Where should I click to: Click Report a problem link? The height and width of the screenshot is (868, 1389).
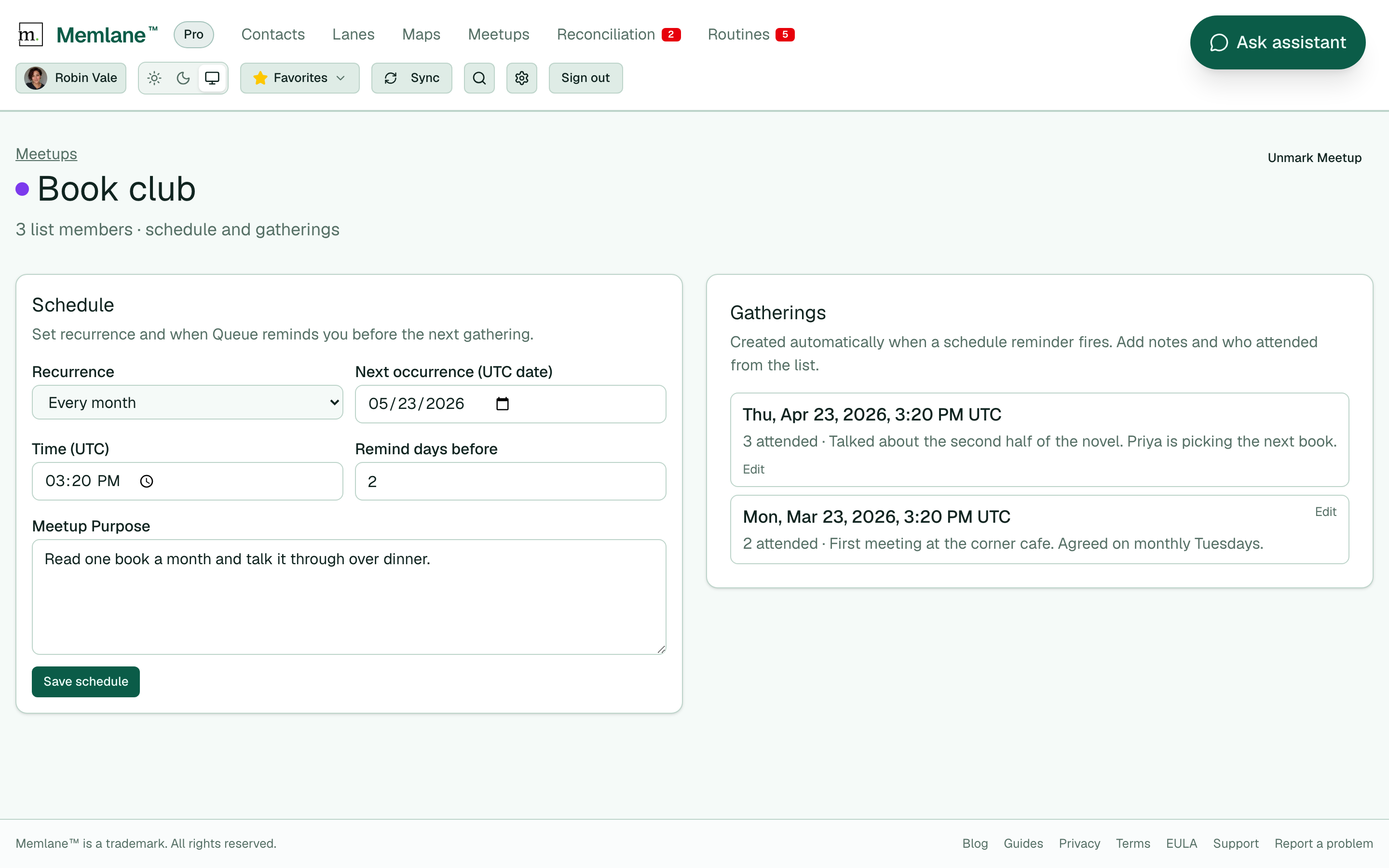pyautogui.click(x=1323, y=843)
